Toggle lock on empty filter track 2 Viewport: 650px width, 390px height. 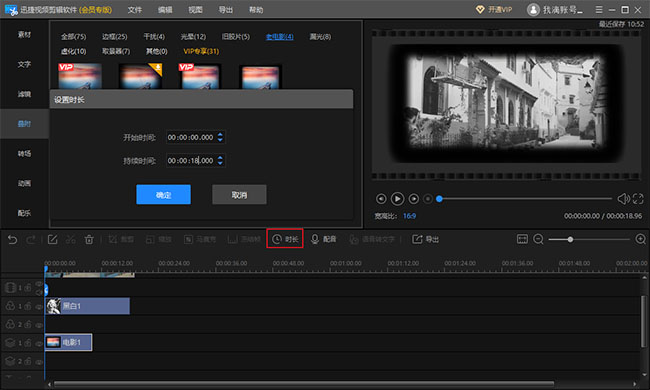click(x=28, y=324)
